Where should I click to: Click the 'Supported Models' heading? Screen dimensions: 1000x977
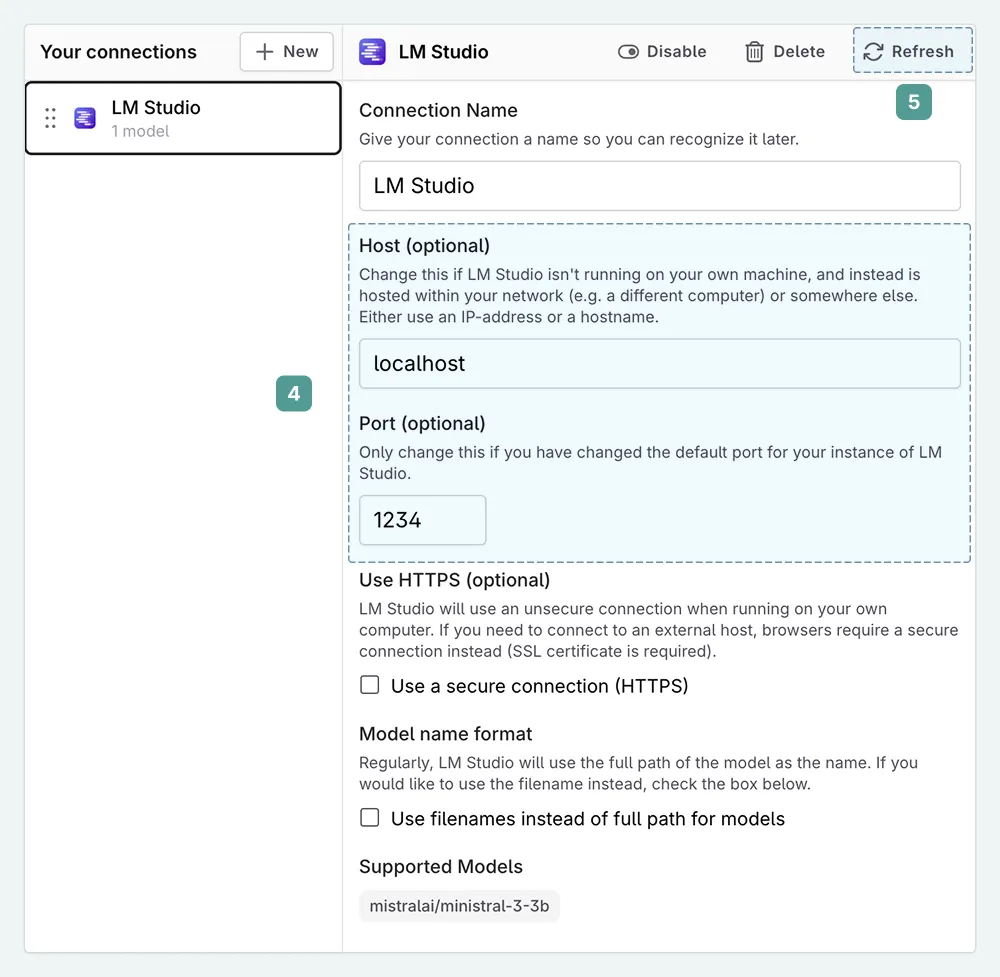(x=441, y=867)
